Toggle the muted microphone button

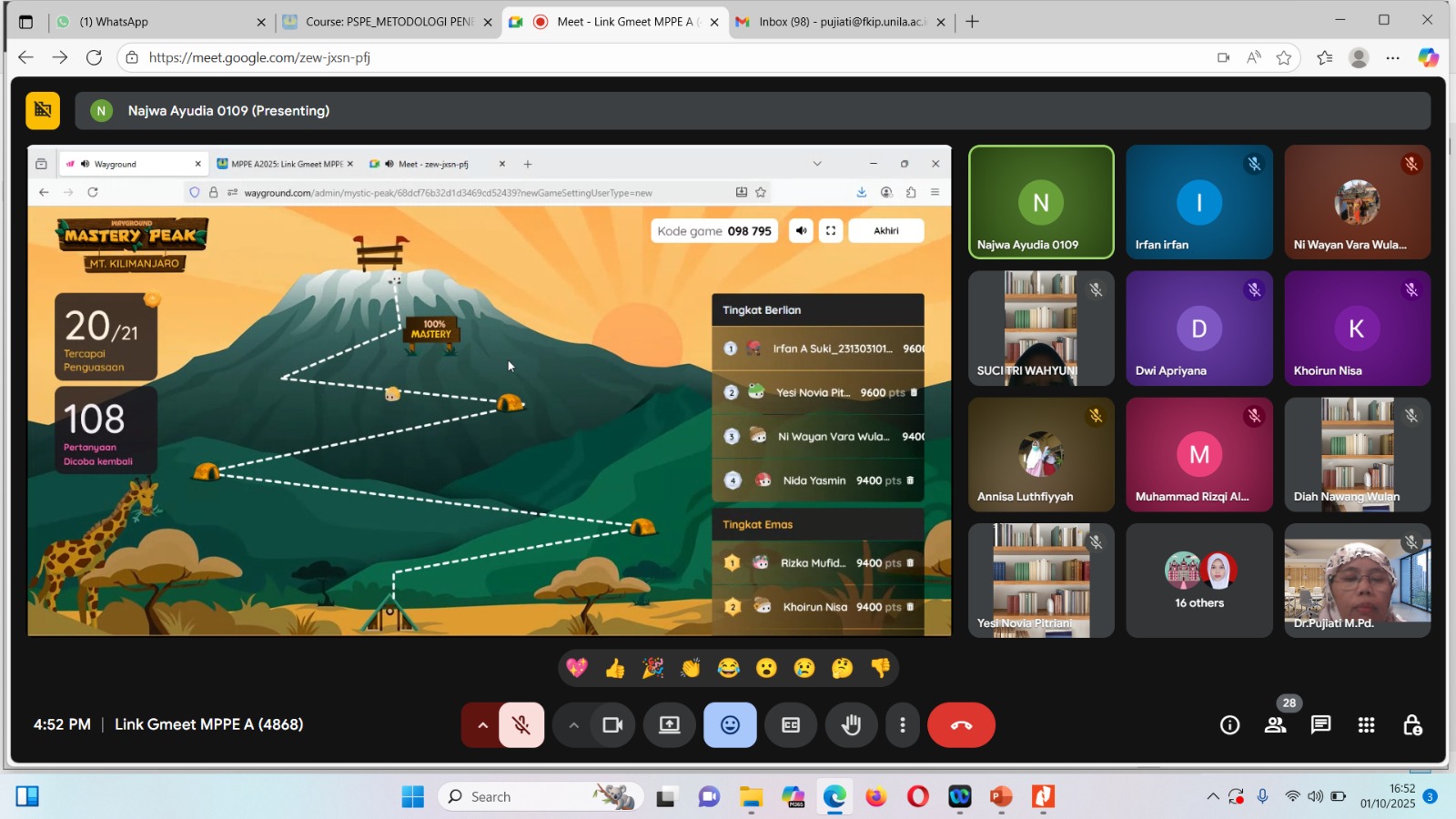[521, 725]
